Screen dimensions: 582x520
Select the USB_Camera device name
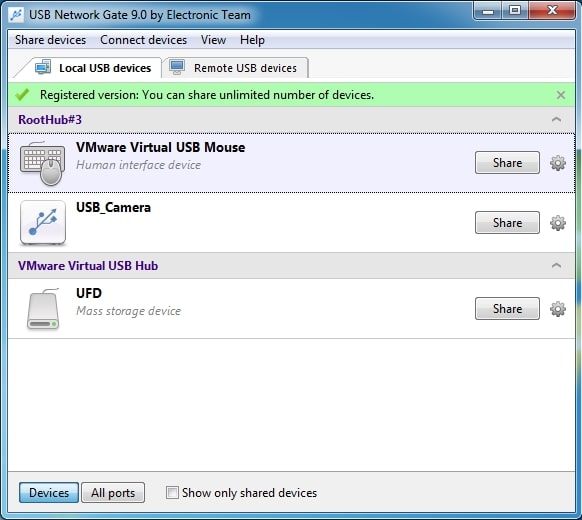[113, 207]
